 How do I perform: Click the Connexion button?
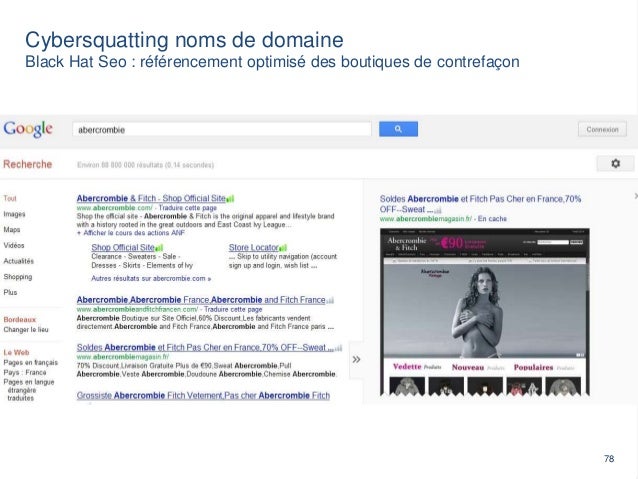[602, 129]
